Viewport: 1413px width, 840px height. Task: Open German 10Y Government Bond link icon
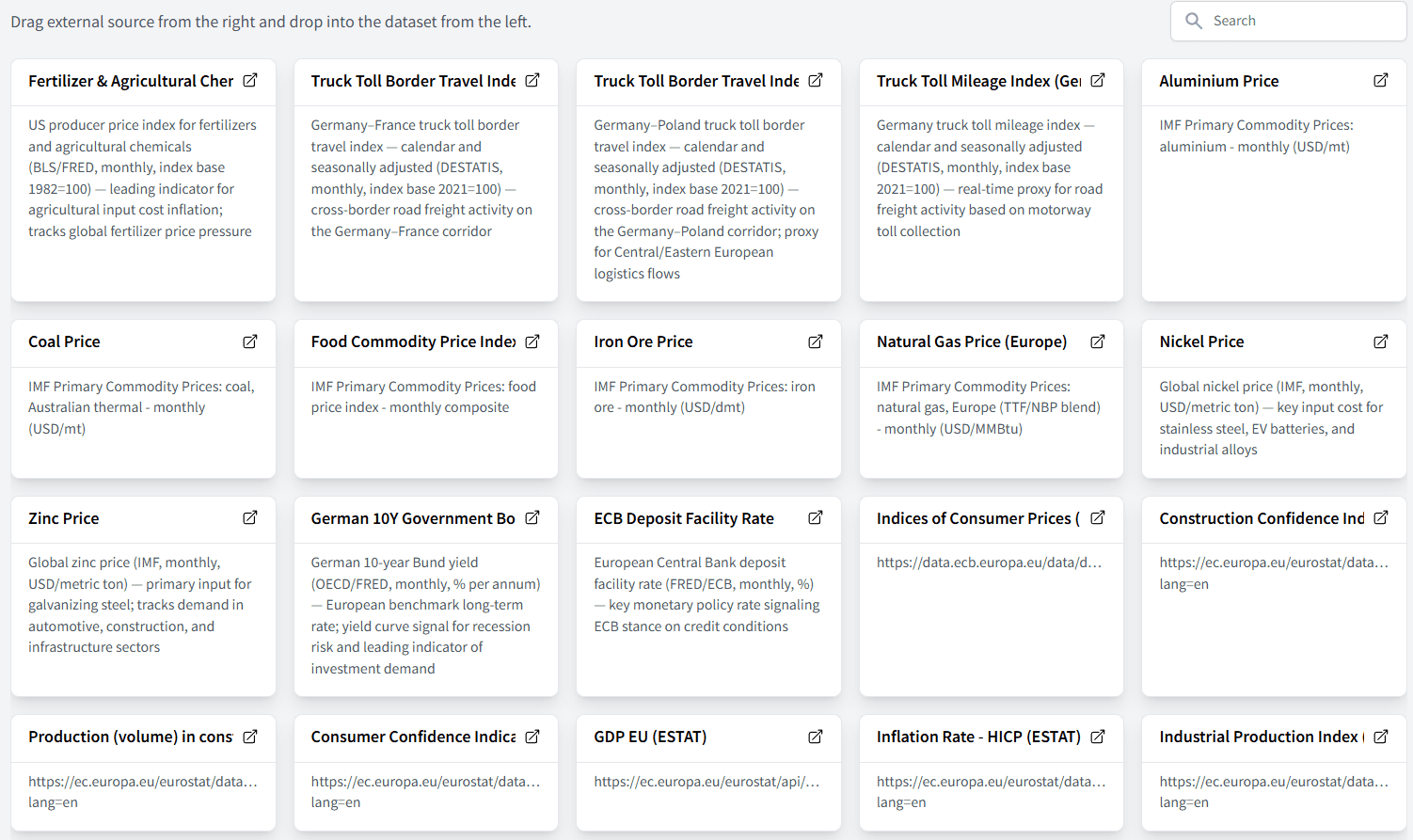tap(532, 517)
